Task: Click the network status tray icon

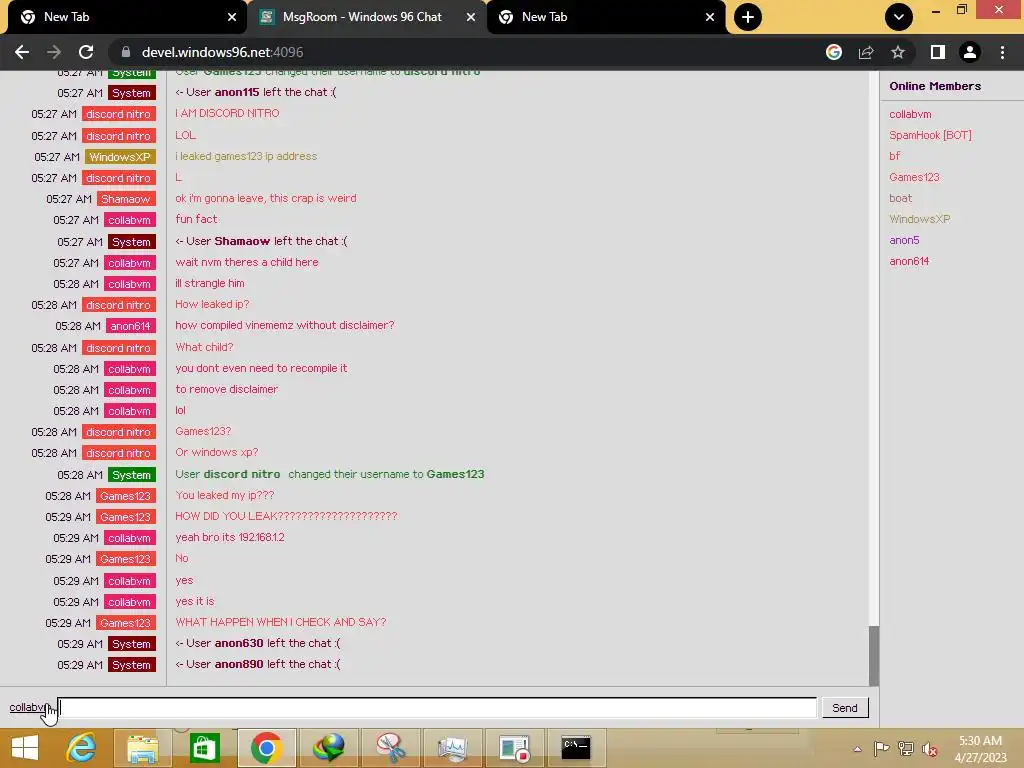Action: [x=906, y=749]
